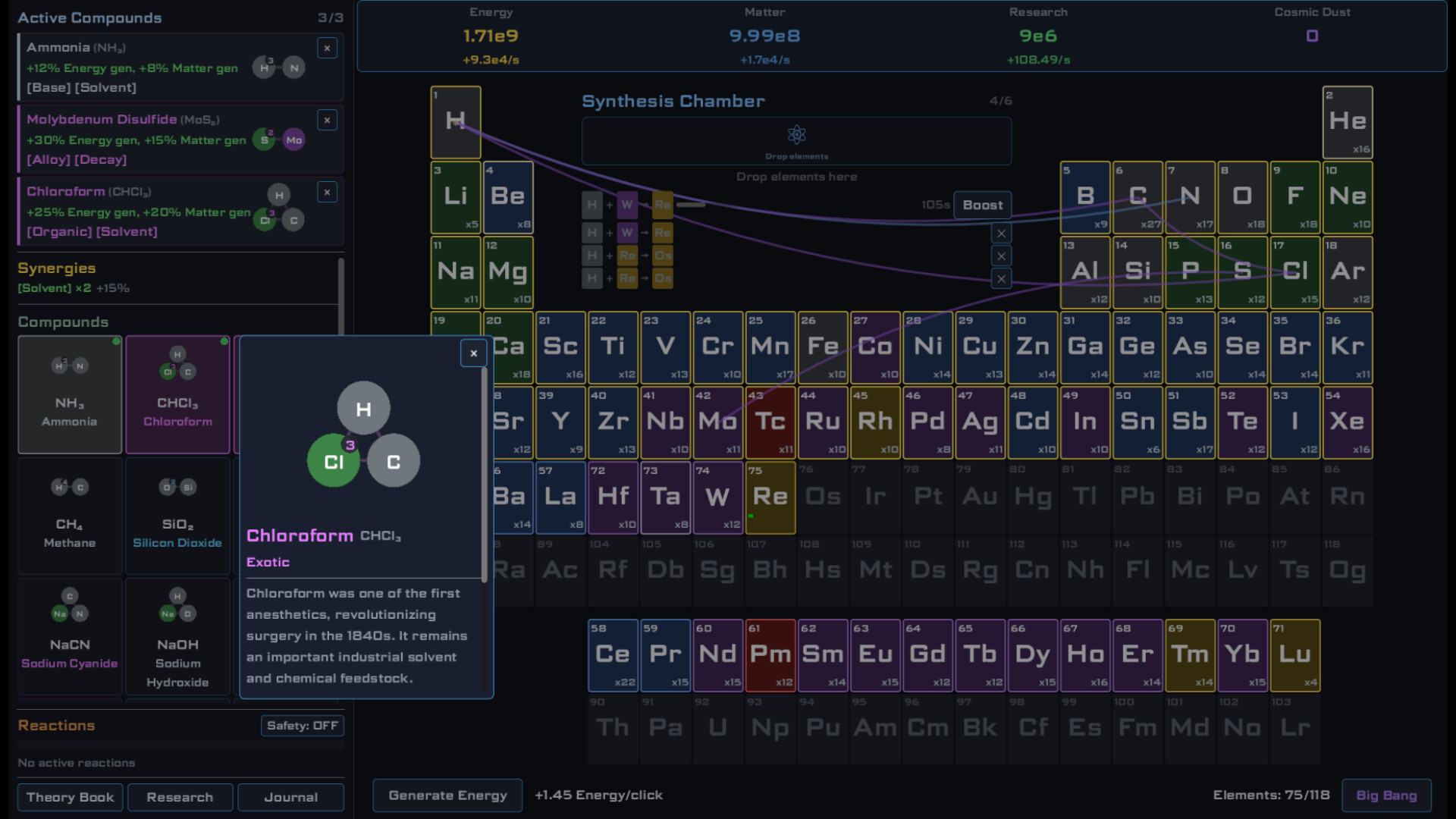The height and width of the screenshot is (819, 1456).
Task: Close the Chloroform detail popup
Action: coord(473,353)
